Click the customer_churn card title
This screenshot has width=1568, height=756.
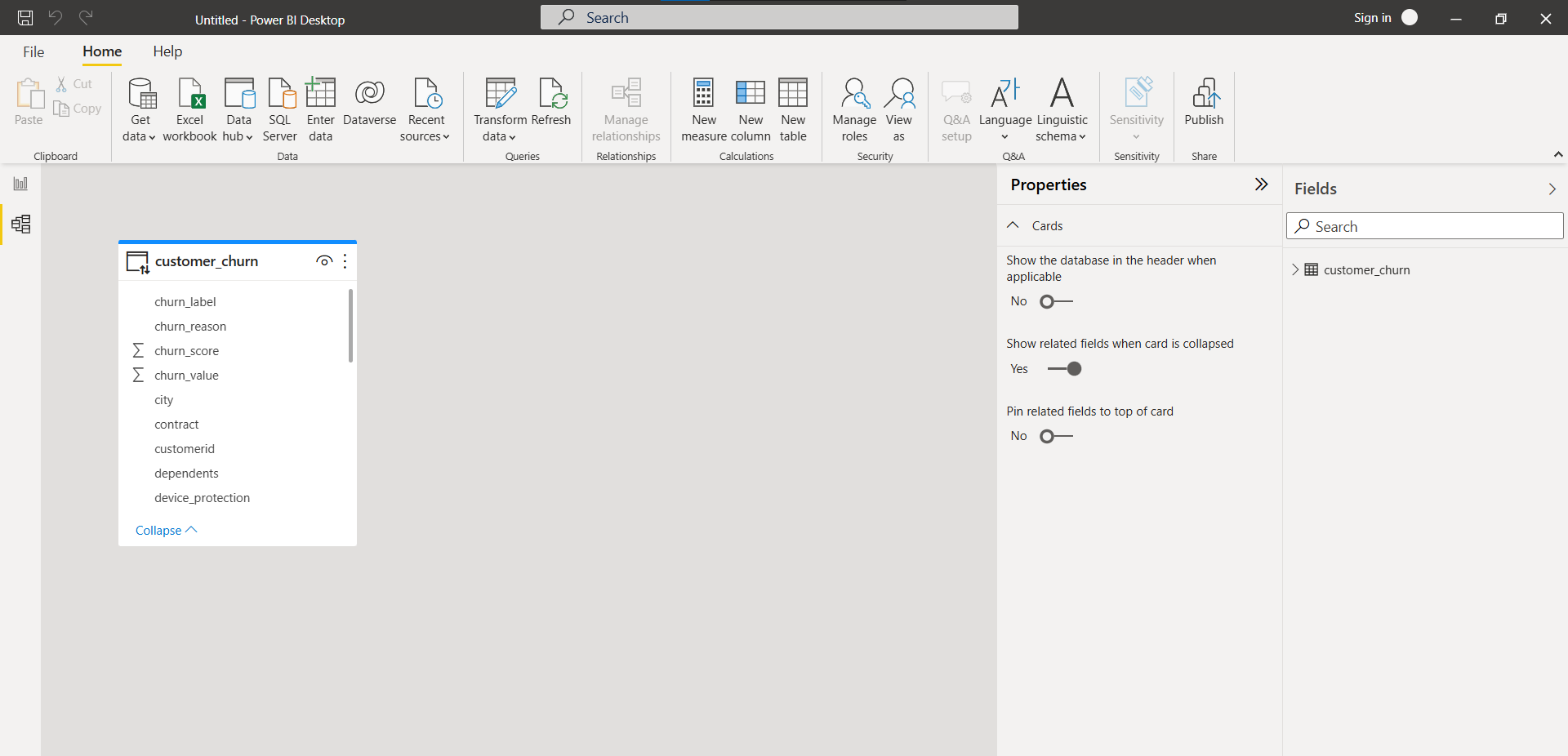[207, 261]
